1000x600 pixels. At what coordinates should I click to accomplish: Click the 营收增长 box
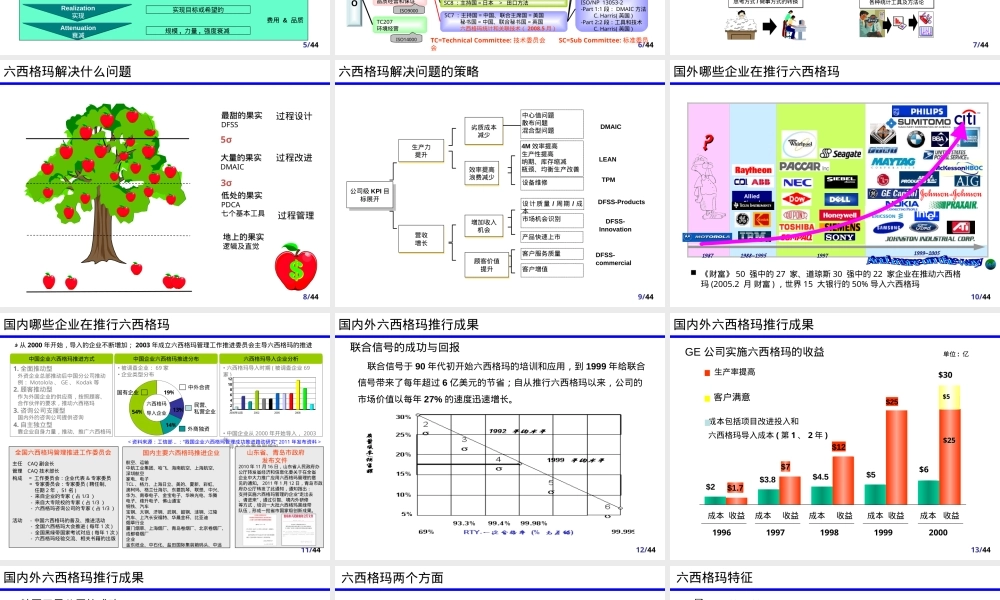click(421, 239)
